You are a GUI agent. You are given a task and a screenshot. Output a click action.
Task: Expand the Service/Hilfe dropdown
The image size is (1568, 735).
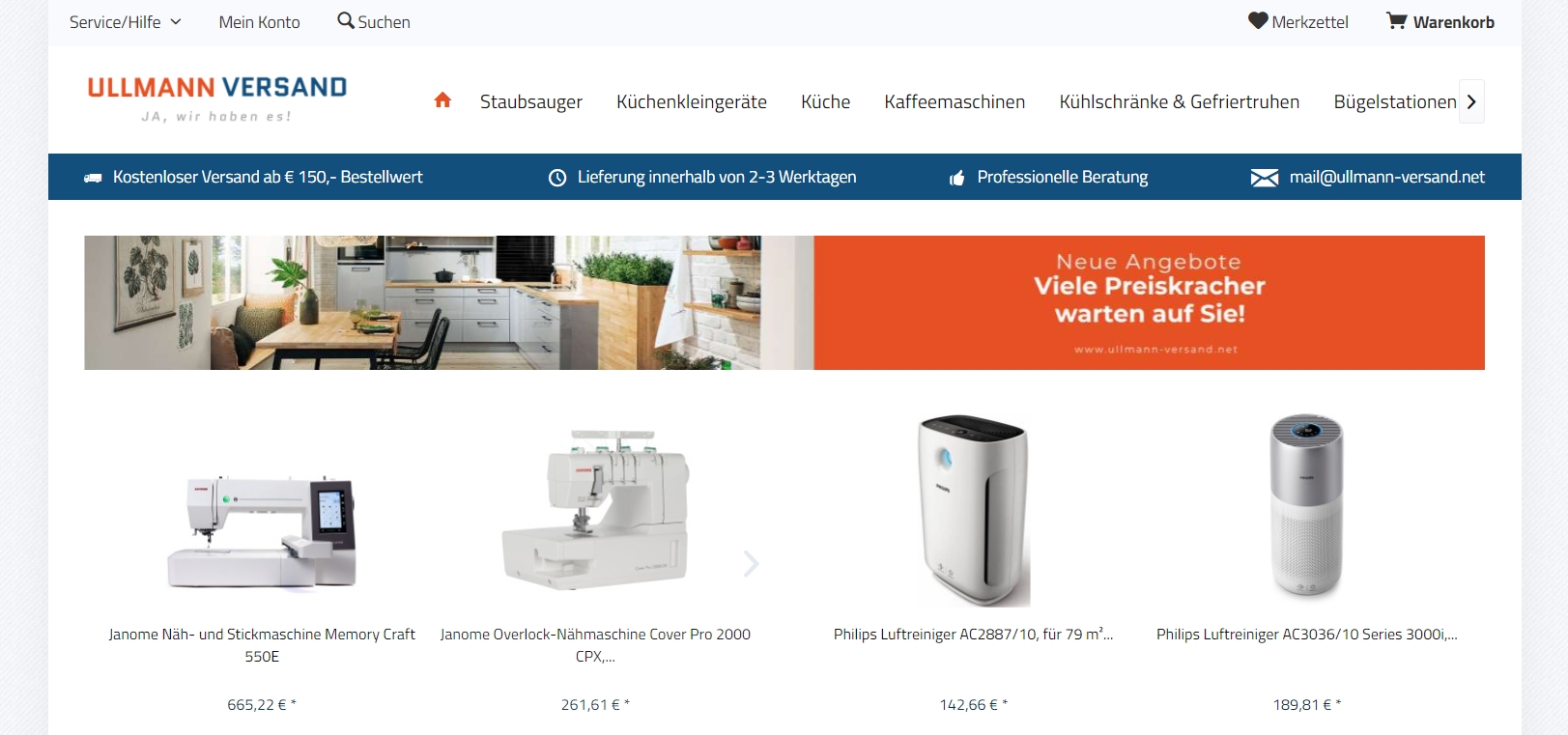click(x=125, y=22)
